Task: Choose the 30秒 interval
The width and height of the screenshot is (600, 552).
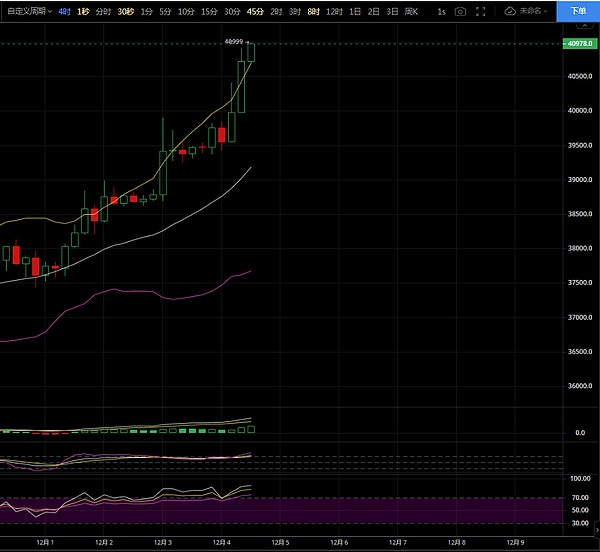Action: (125, 11)
